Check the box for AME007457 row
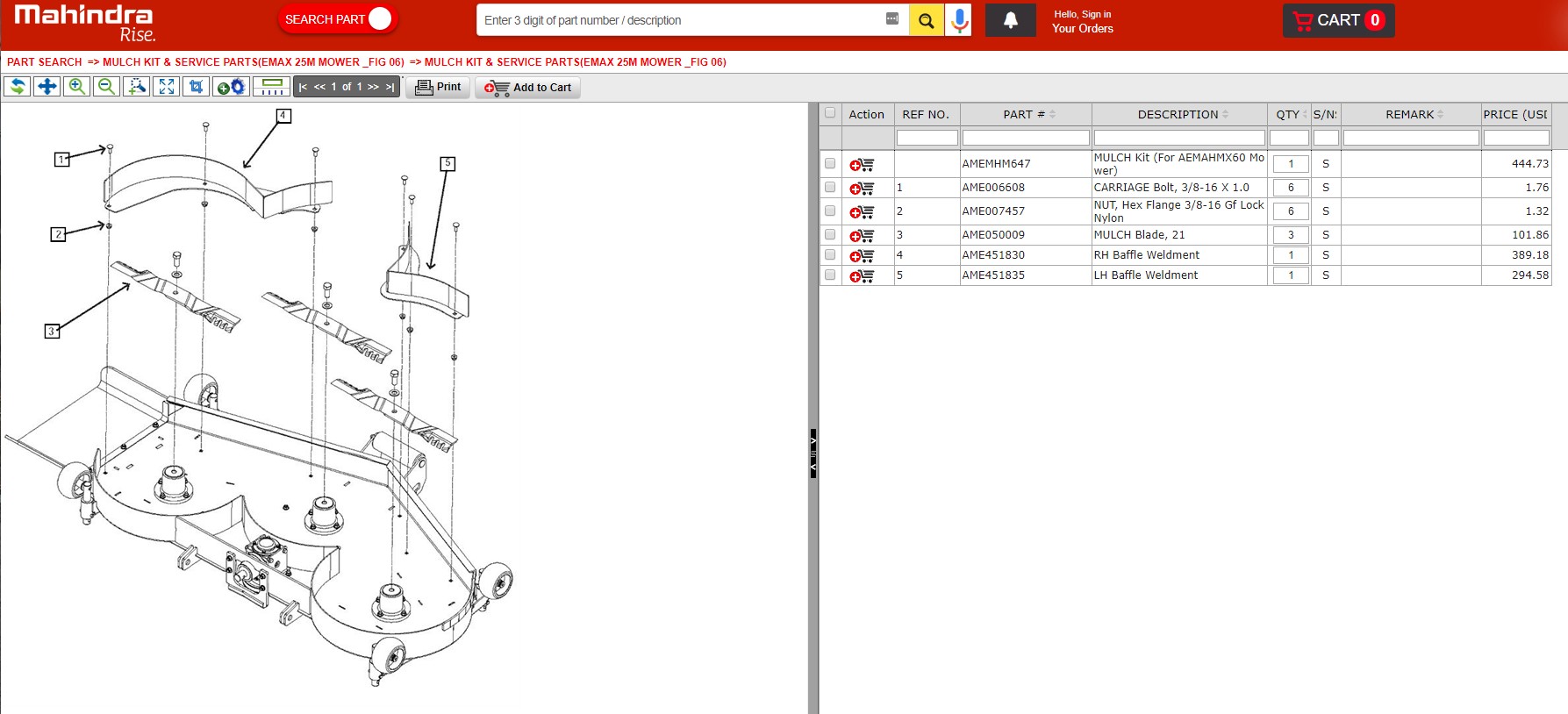 [x=830, y=211]
